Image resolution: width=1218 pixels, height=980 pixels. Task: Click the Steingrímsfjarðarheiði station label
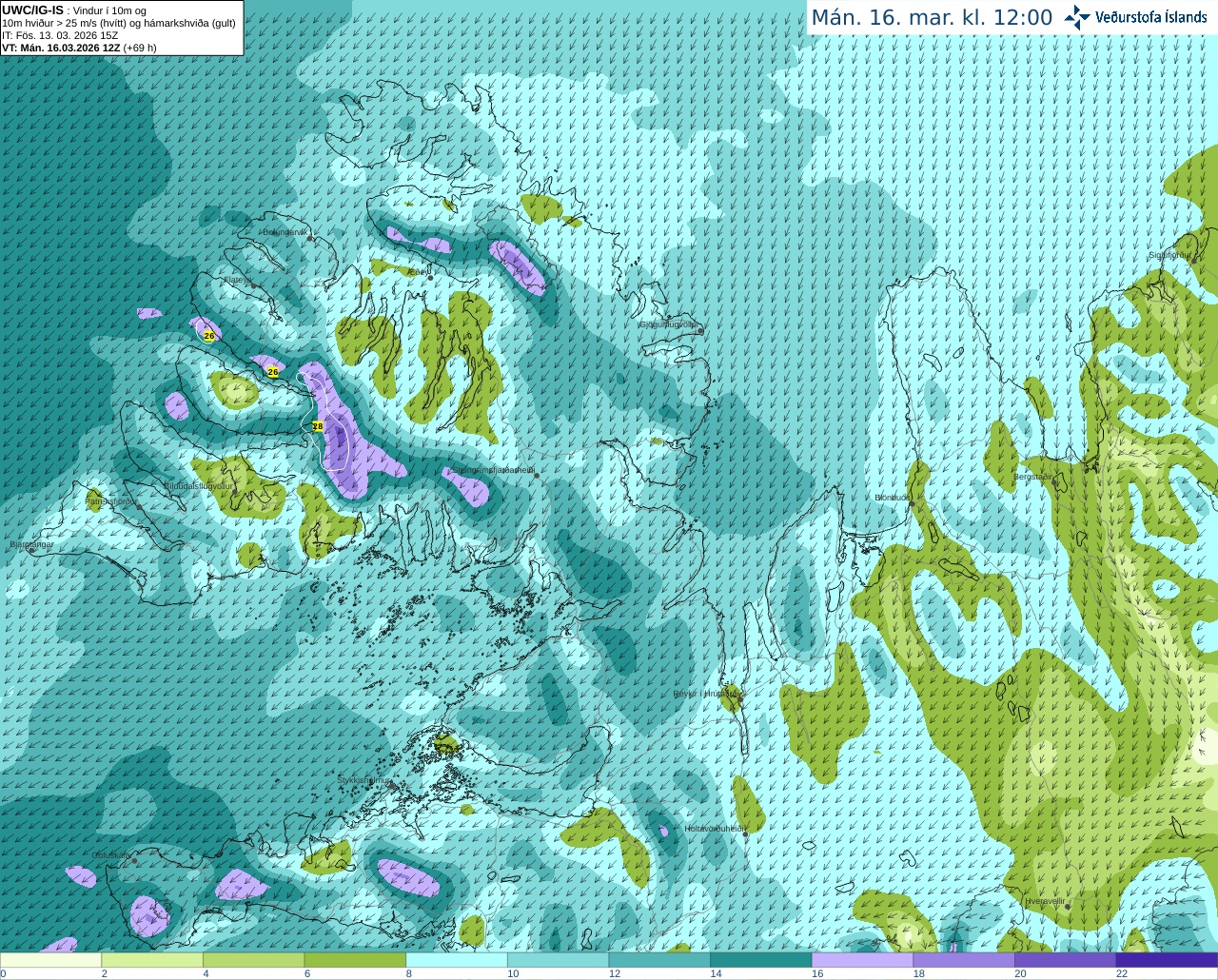point(492,470)
